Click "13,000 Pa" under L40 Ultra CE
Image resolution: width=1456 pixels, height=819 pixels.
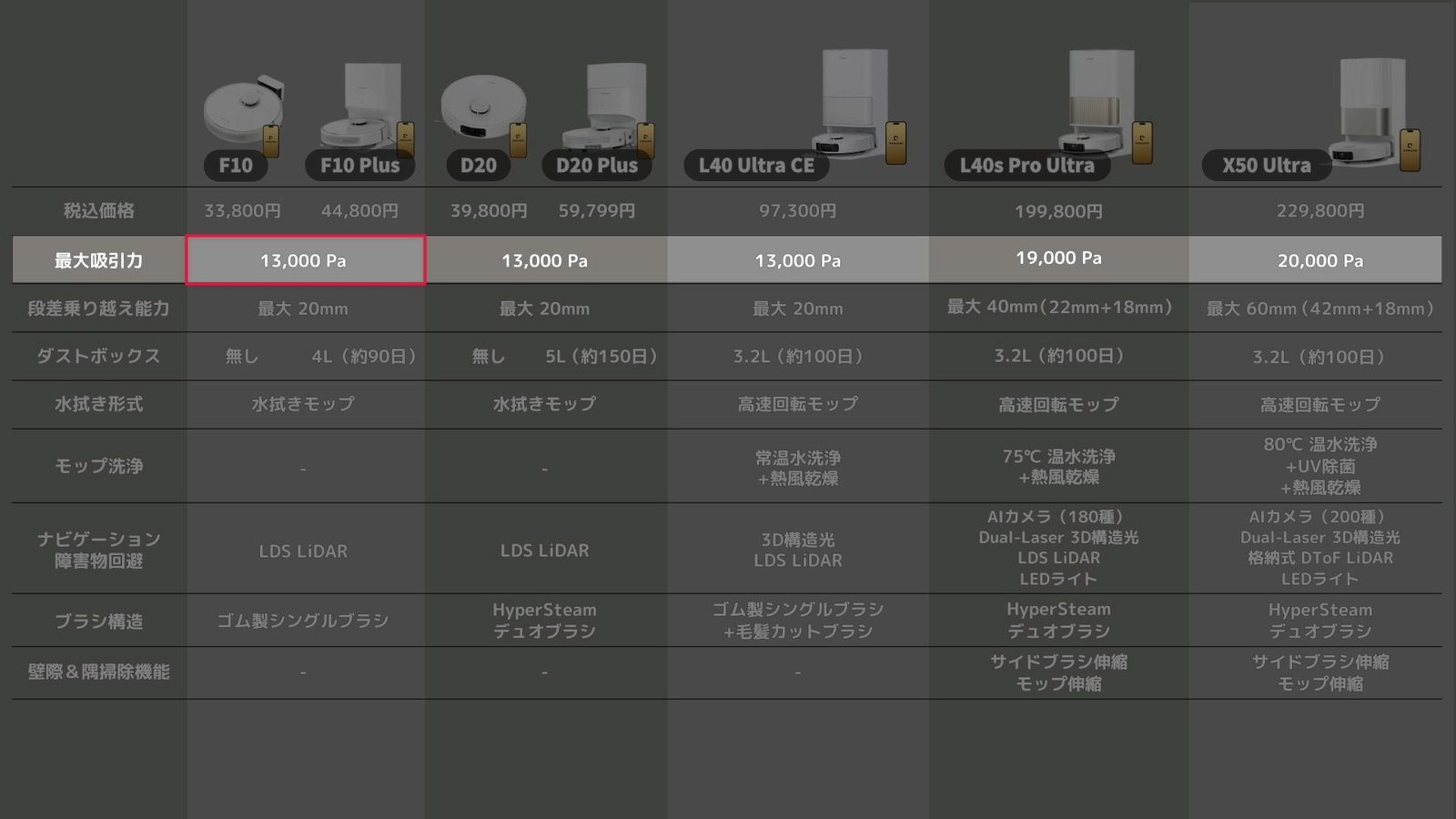(798, 261)
